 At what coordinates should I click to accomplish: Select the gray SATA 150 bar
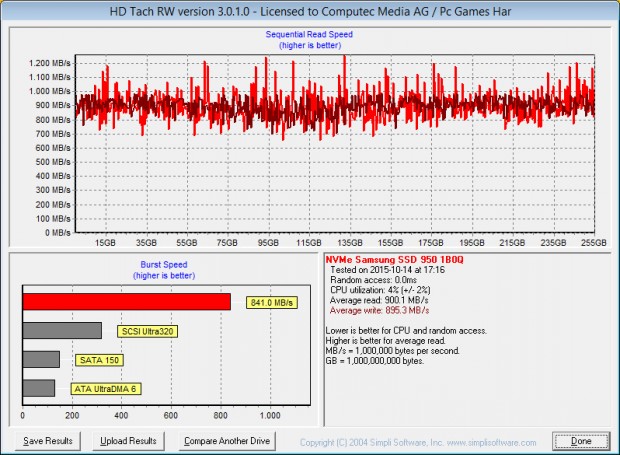tap(41, 359)
